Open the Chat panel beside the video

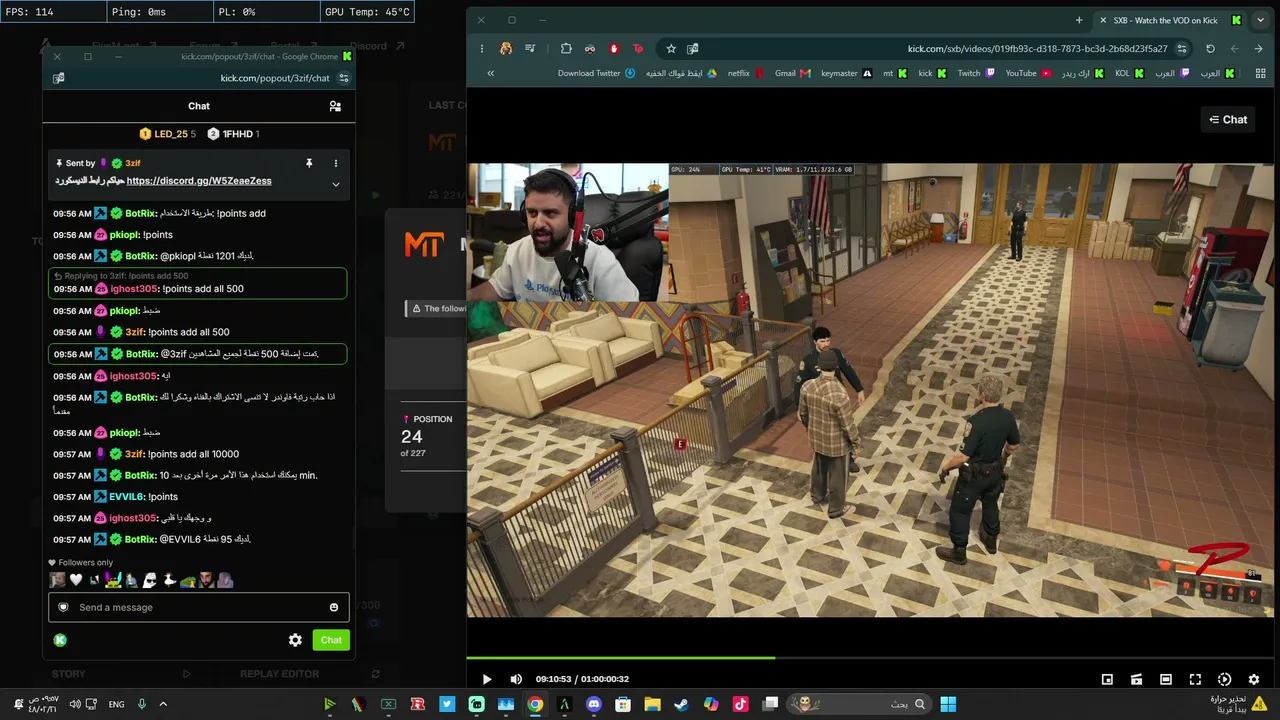click(1228, 120)
